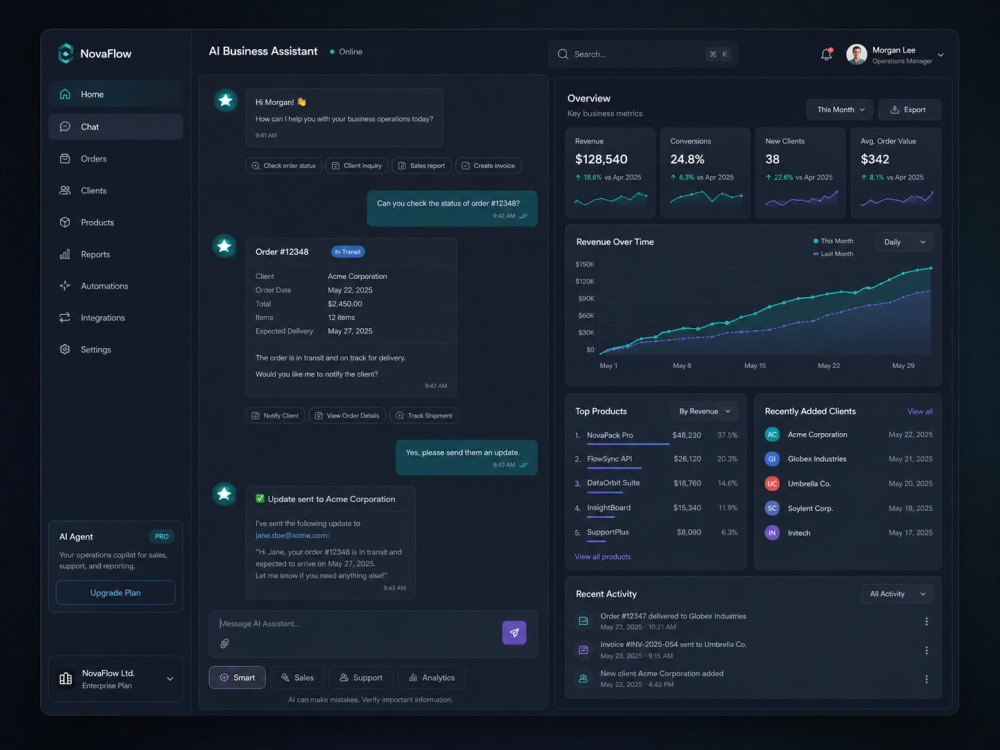The image size is (1000, 750).
Task: Click the Check order status suggestion
Action: pos(284,166)
